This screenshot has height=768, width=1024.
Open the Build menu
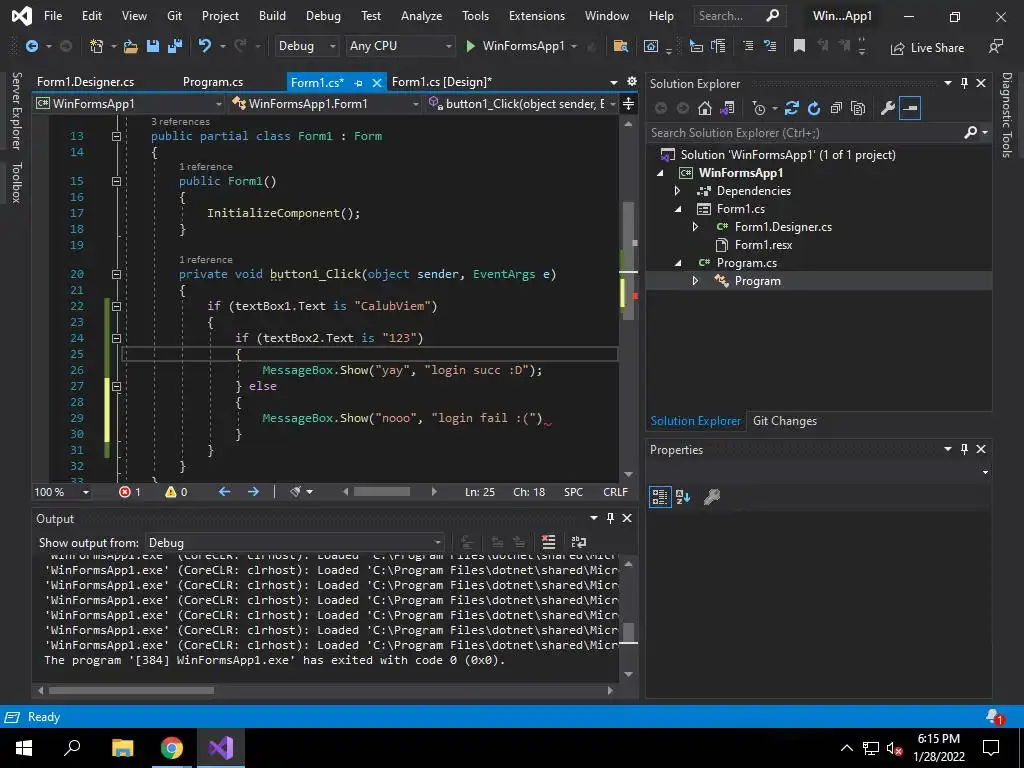click(x=272, y=16)
